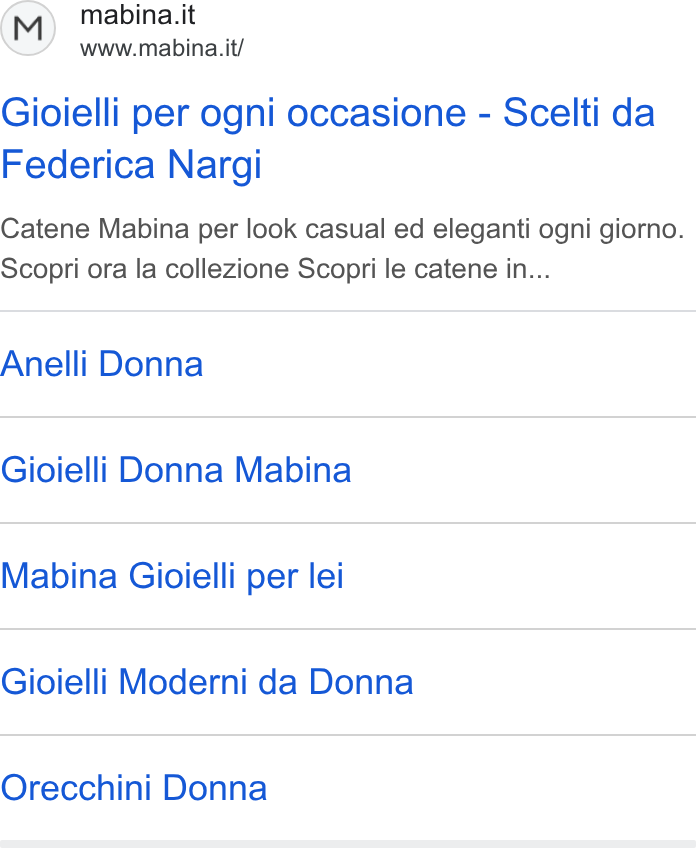Viewport: 696px width, 848px height.
Task: Open the 'Gioielli per ogni occasione' headline
Action: [328, 138]
